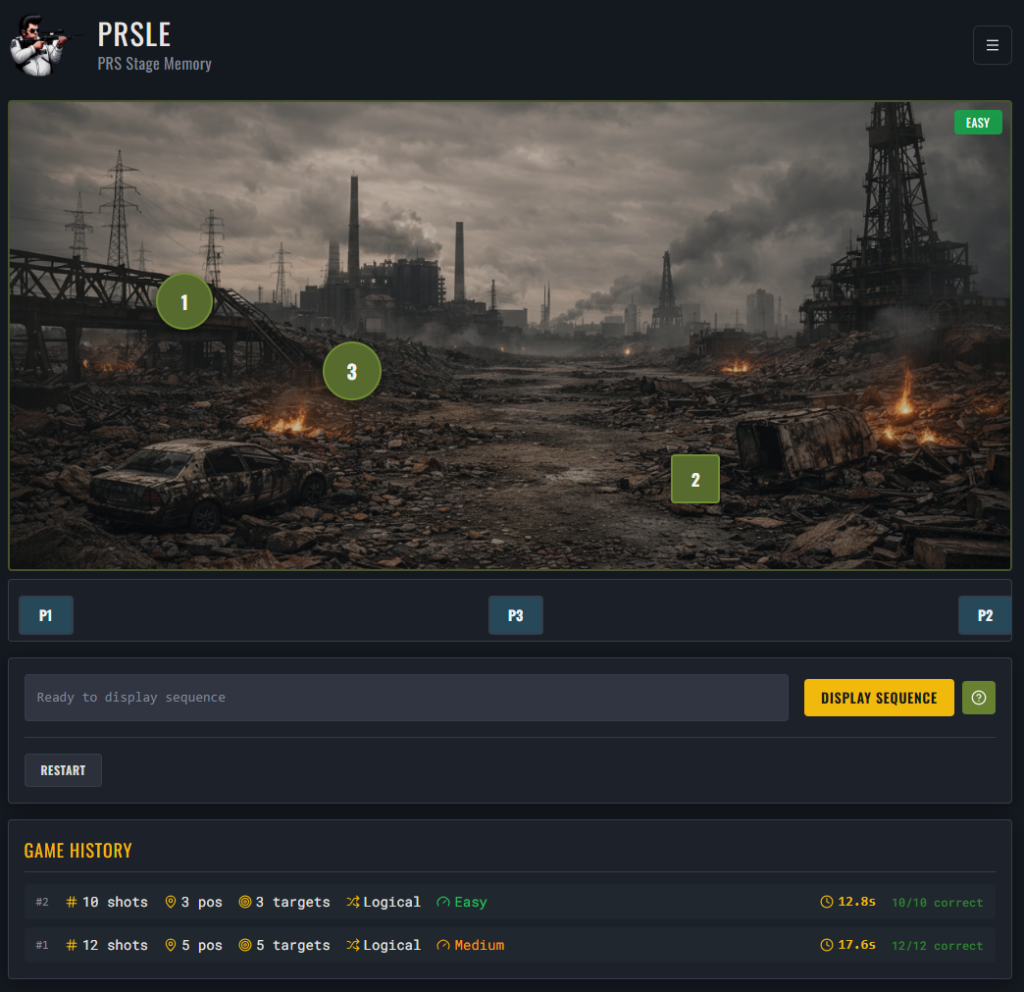Click the bullseye icon beside 3 targets
The width and height of the screenshot is (1024, 992).
coord(244,902)
